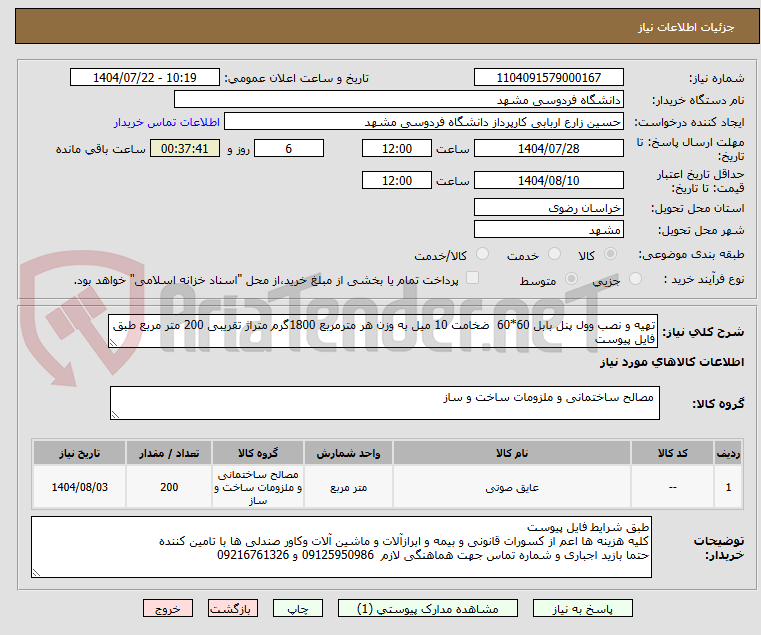761x635 pixels.
Task: Click the buyer name field دانشگاه فردوسی مشهد
Action: point(398,100)
